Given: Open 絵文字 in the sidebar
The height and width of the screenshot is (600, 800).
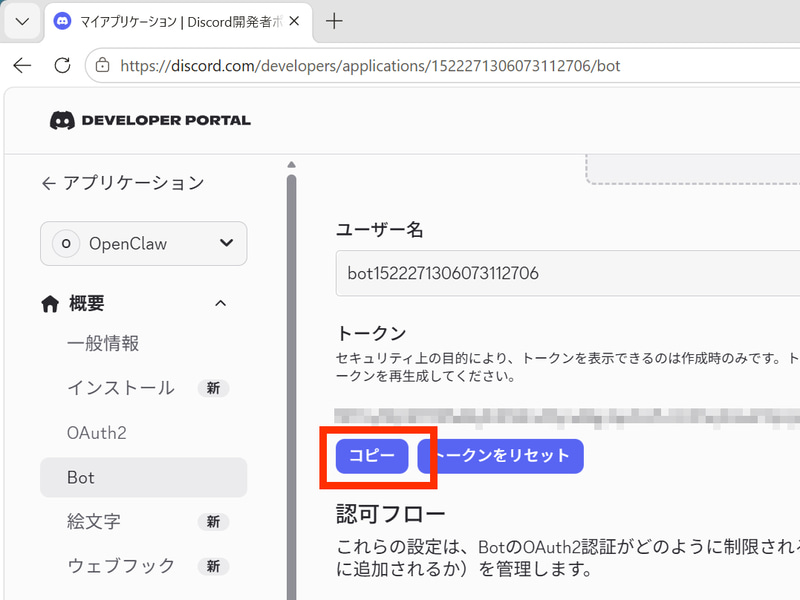Looking at the screenshot, I should [x=94, y=522].
